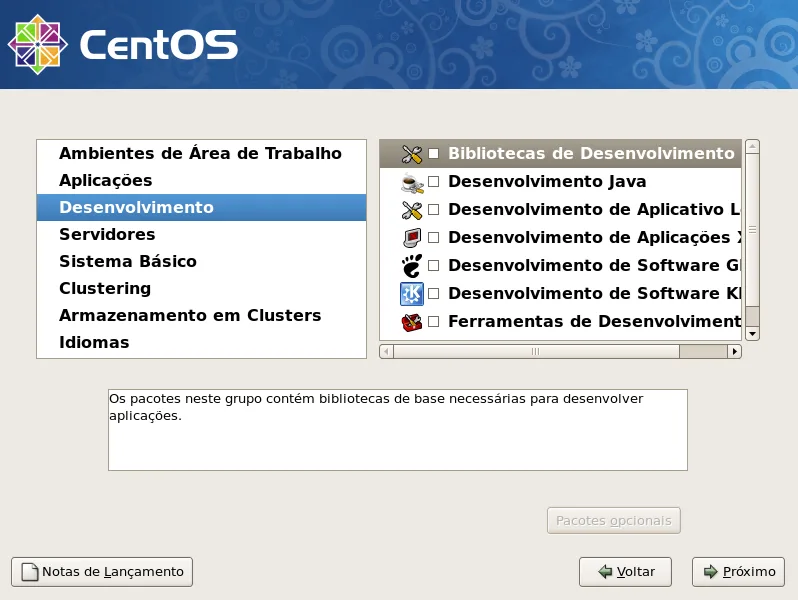Click the vertical scrollbar down arrow
The image size is (798, 600).
752,334
